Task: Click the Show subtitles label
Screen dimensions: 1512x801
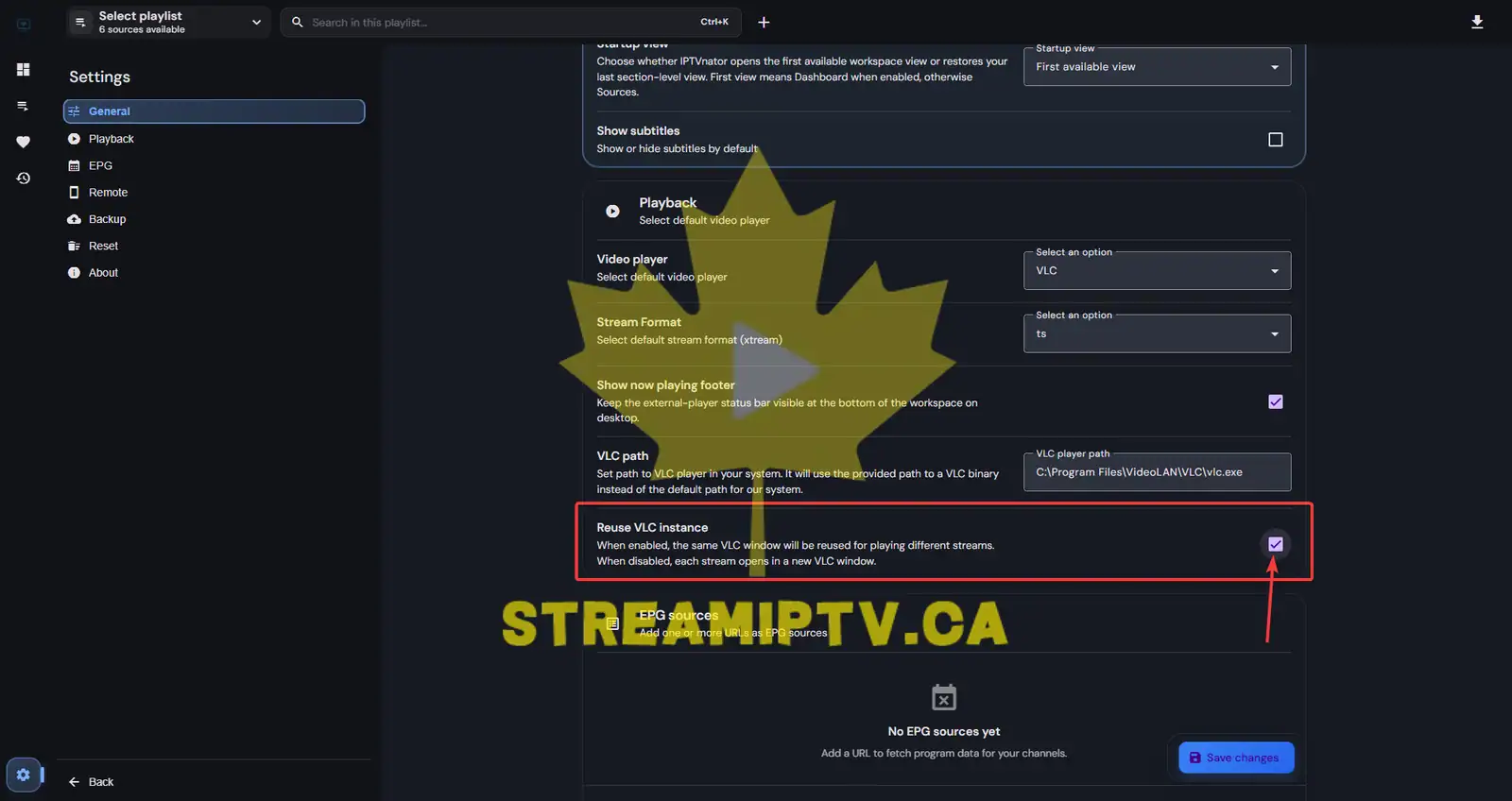Action: coord(638,130)
